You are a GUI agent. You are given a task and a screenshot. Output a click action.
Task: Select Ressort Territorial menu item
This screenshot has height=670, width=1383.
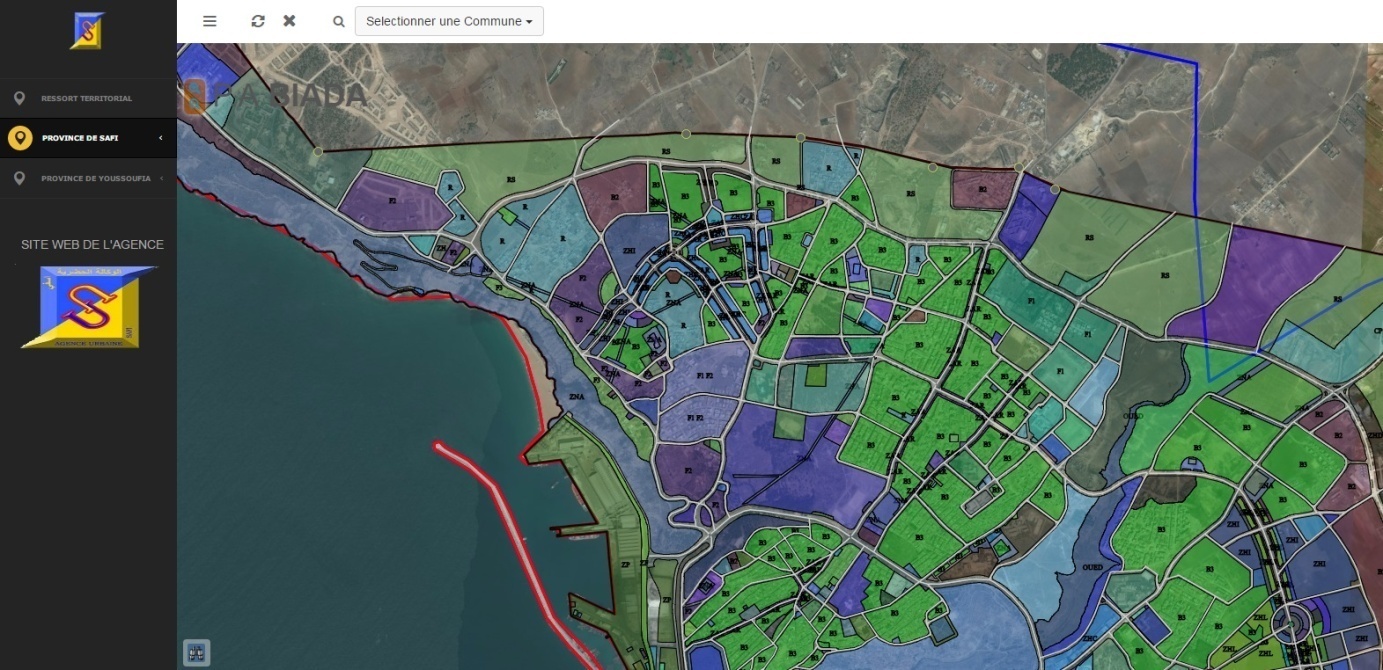pos(86,99)
